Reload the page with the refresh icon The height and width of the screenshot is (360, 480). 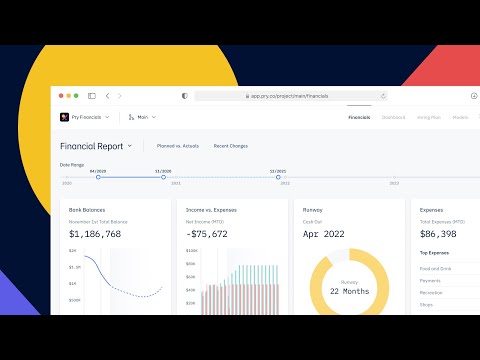pyautogui.click(x=383, y=96)
